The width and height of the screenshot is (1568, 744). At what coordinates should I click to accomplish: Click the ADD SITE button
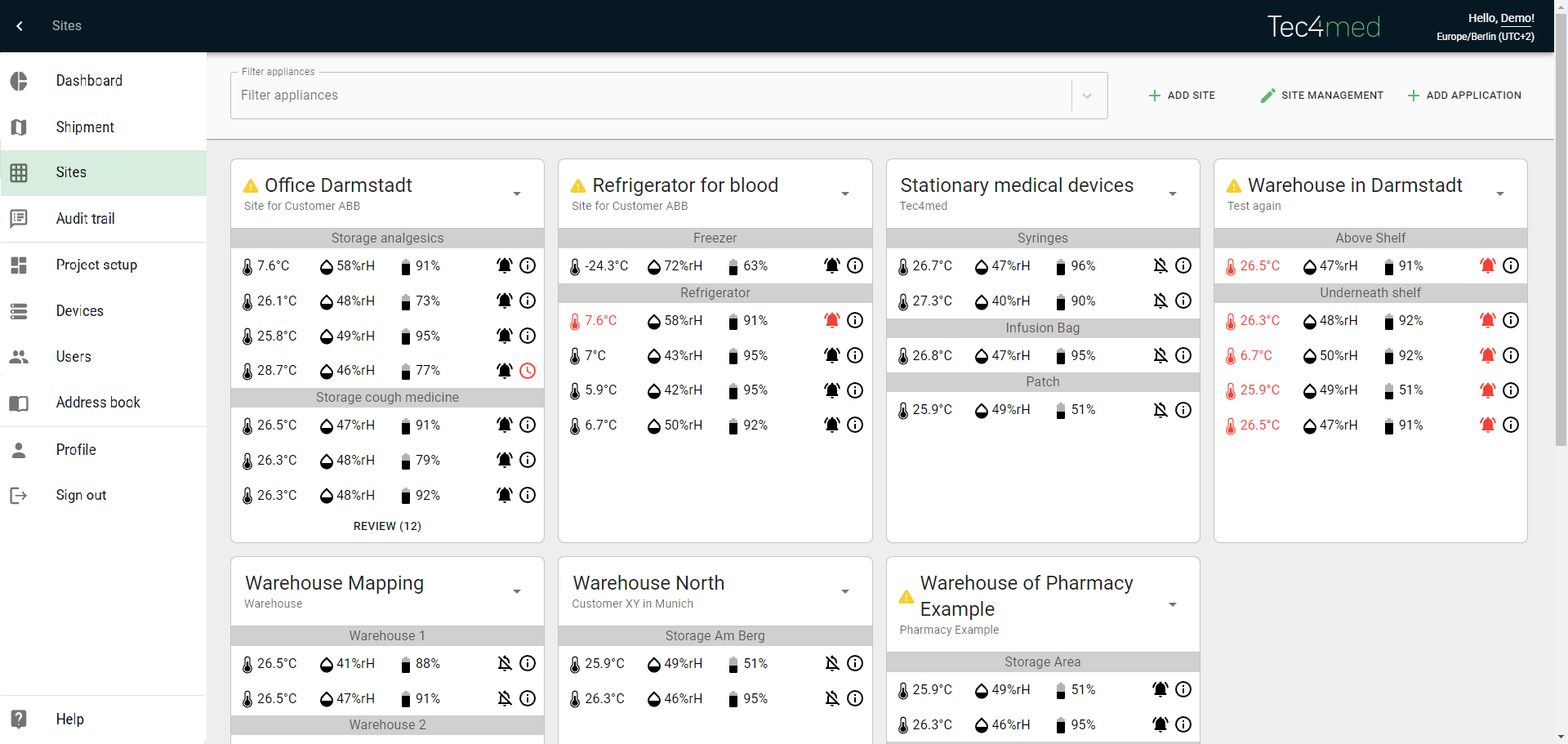click(x=1182, y=96)
